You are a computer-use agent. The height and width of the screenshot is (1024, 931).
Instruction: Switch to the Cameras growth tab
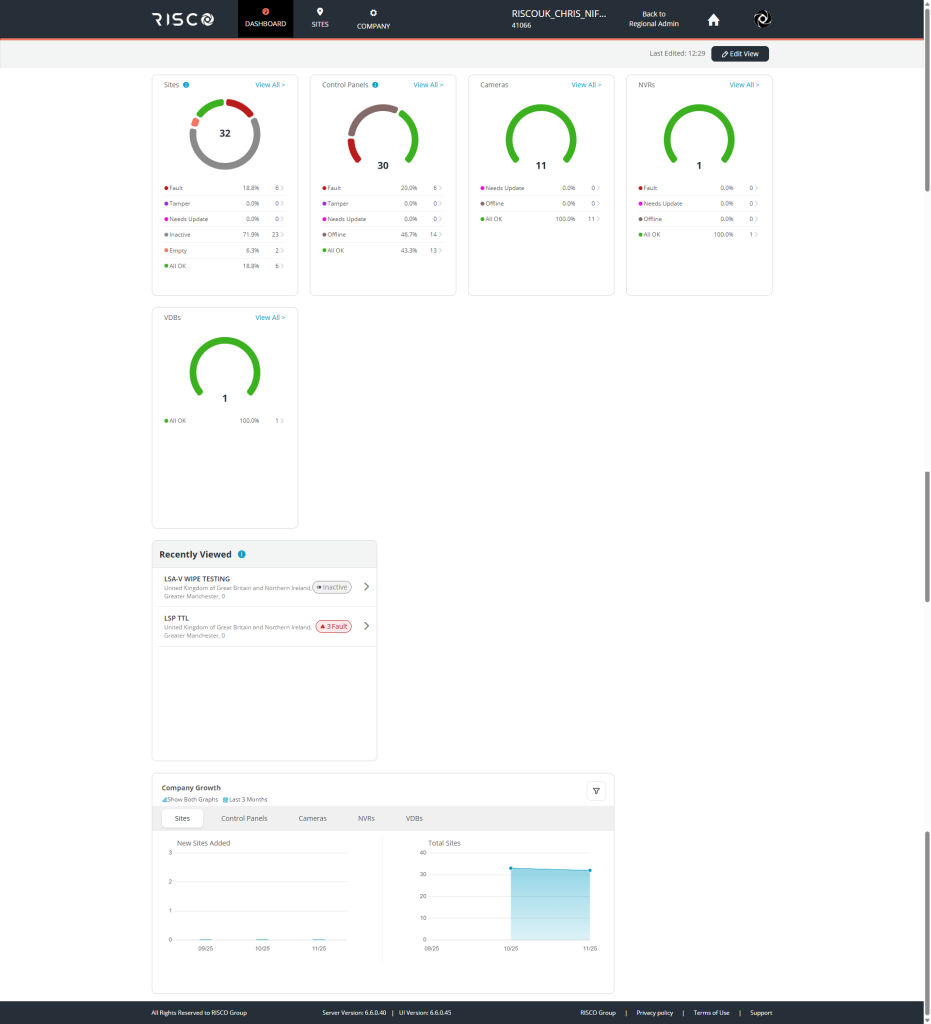[x=312, y=817]
